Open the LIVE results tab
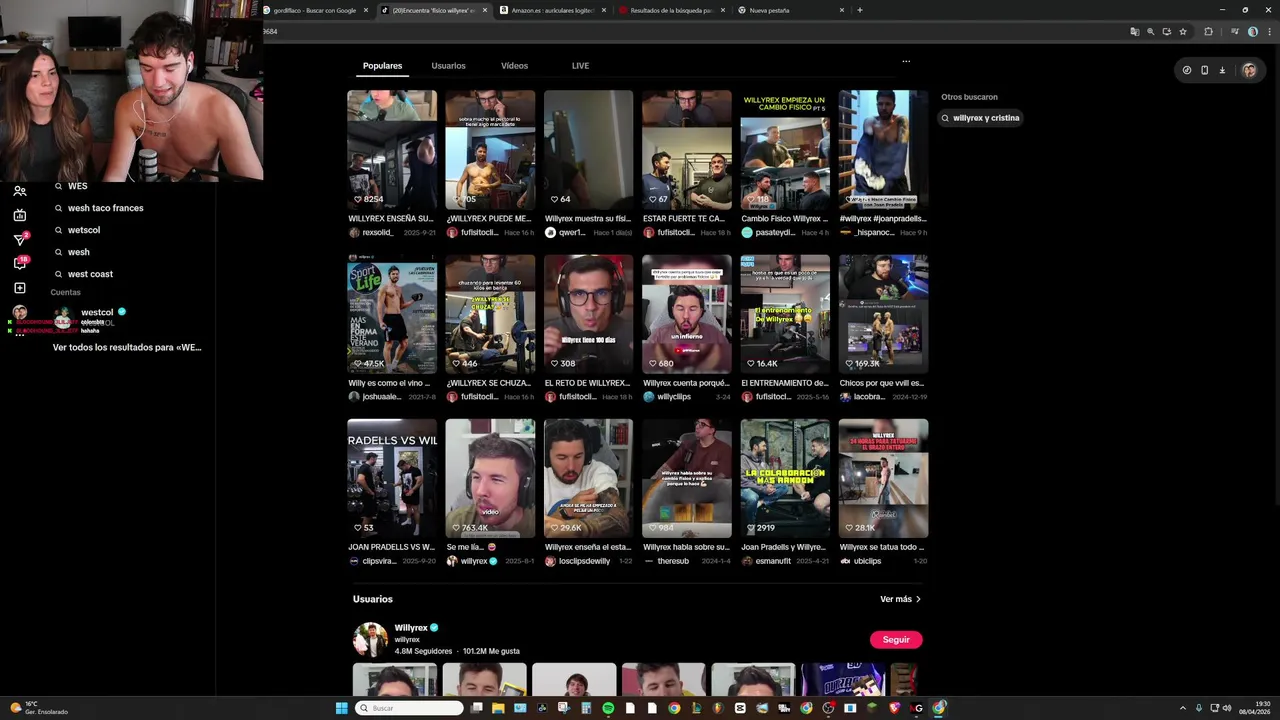1280x720 pixels. 580,66
